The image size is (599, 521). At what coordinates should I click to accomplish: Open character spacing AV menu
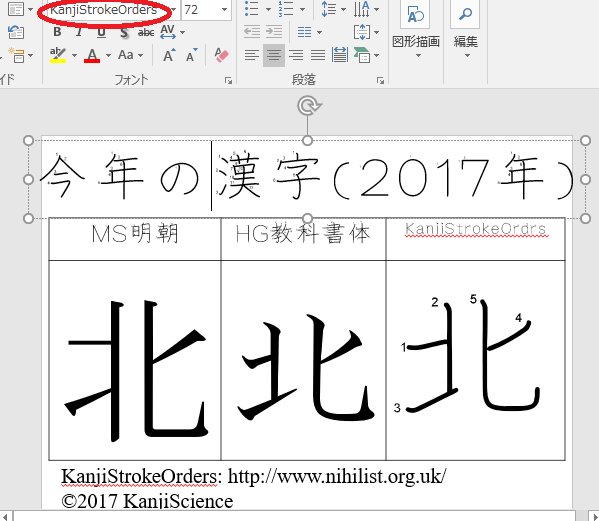[x=172, y=32]
